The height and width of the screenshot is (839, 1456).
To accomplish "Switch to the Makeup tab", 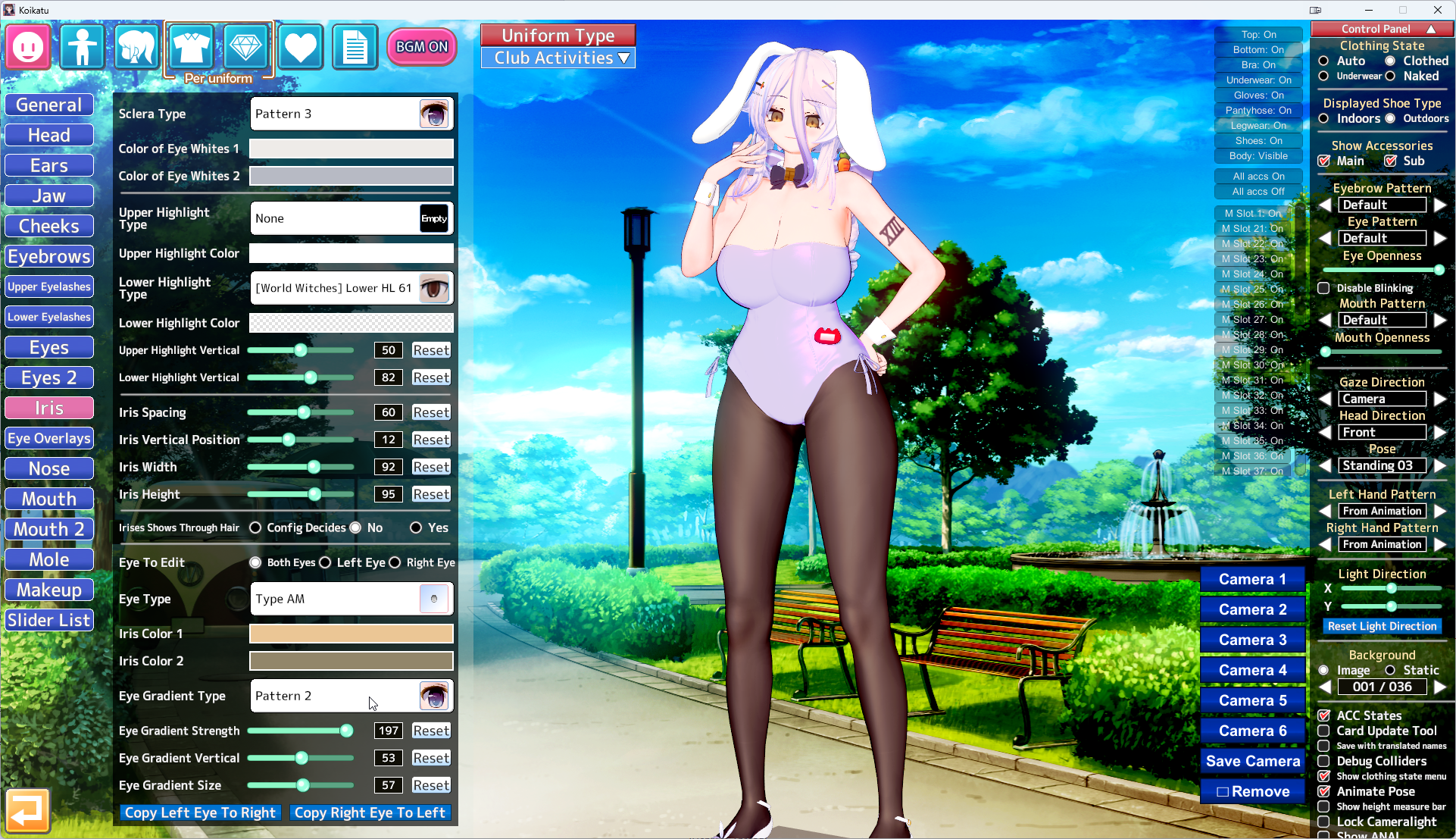I will pyautogui.click(x=49, y=590).
